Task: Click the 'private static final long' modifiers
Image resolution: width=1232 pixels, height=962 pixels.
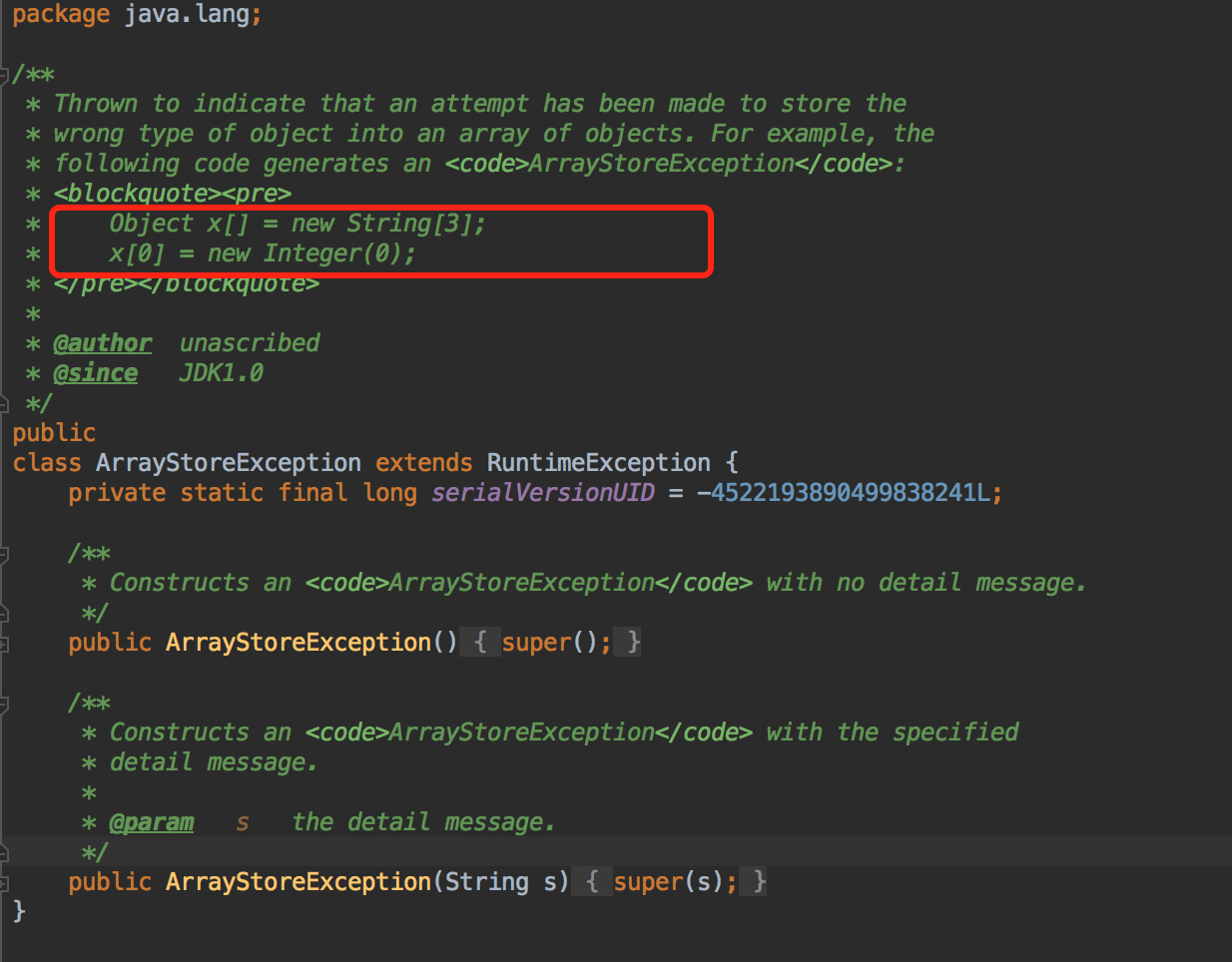Action: (243, 492)
